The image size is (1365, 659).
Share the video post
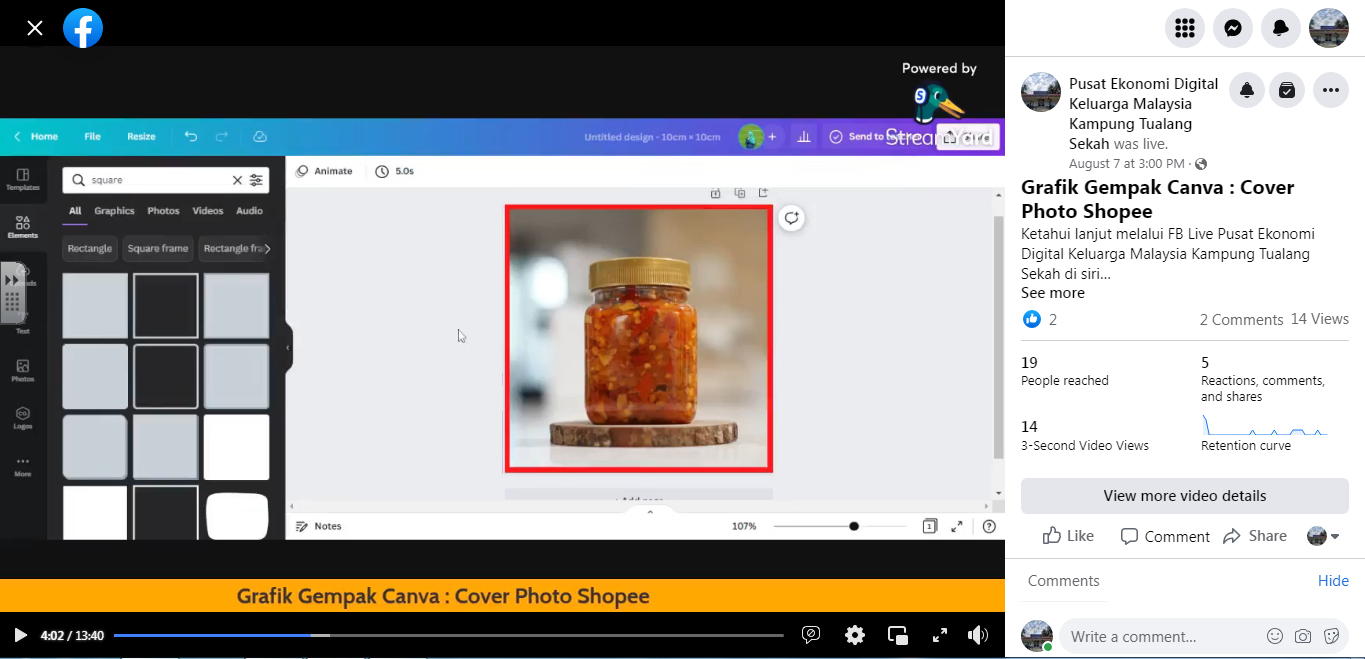1255,536
